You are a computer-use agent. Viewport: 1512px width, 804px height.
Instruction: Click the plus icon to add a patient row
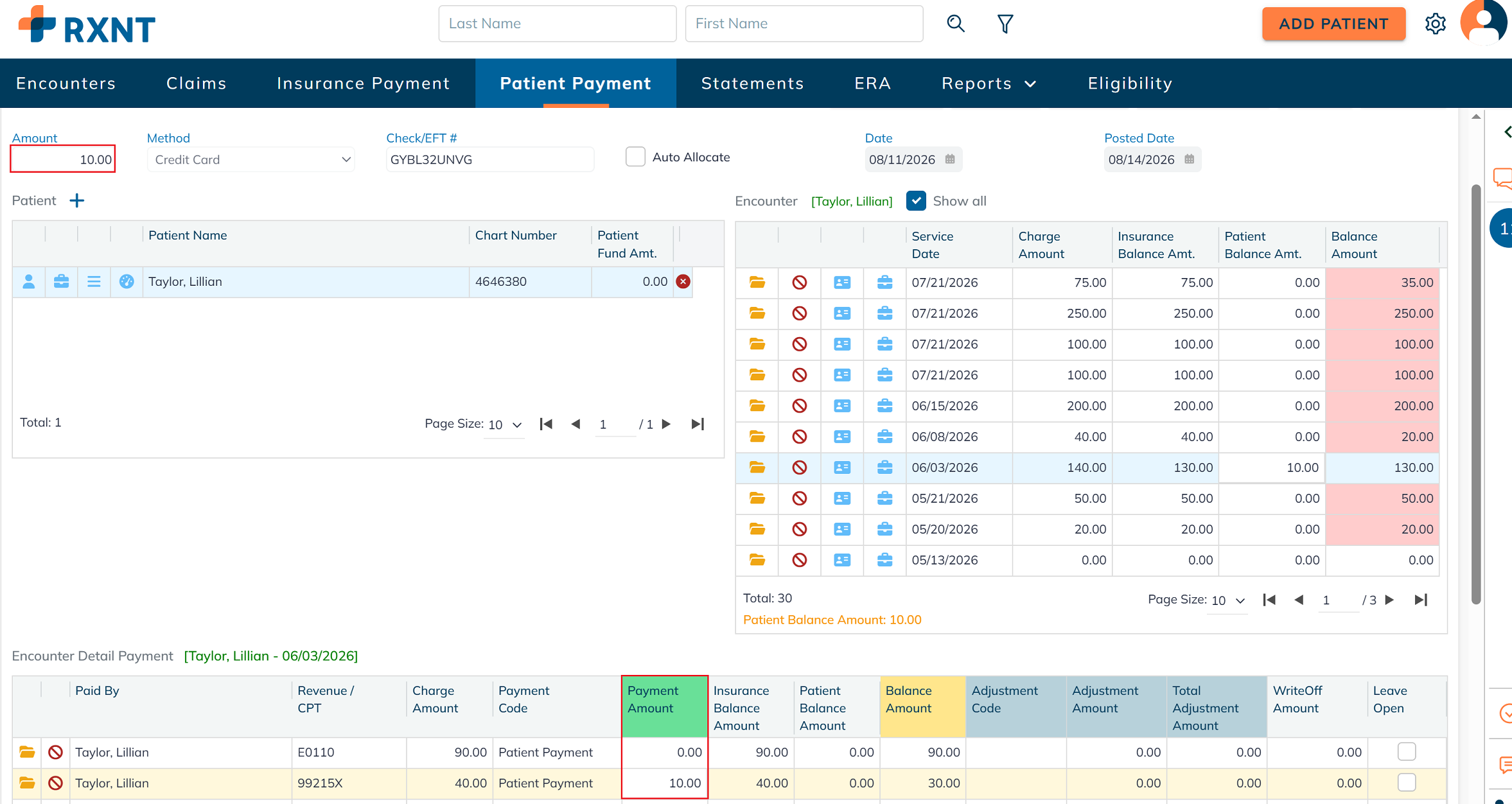coord(77,201)
